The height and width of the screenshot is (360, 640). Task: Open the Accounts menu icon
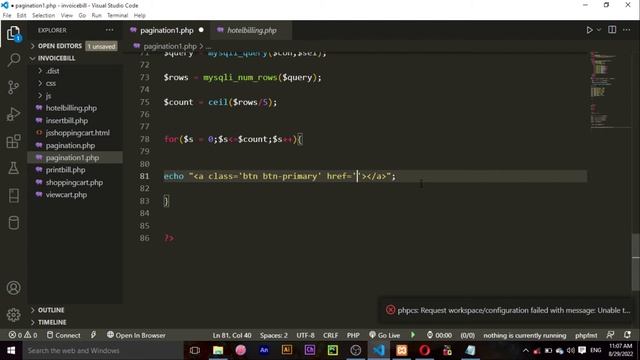coord(13,288)
